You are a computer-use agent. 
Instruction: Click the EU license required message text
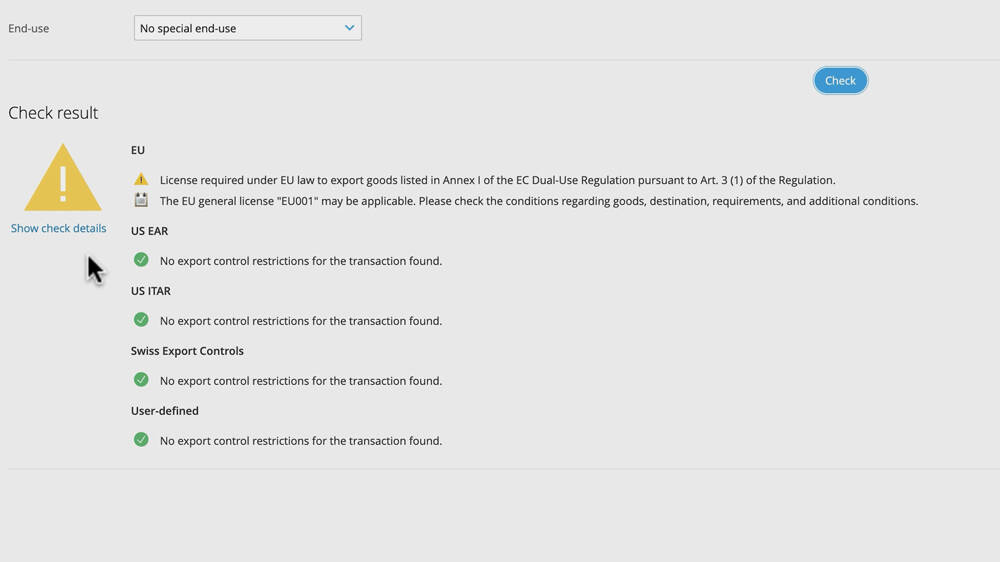[x=497, y=180]
